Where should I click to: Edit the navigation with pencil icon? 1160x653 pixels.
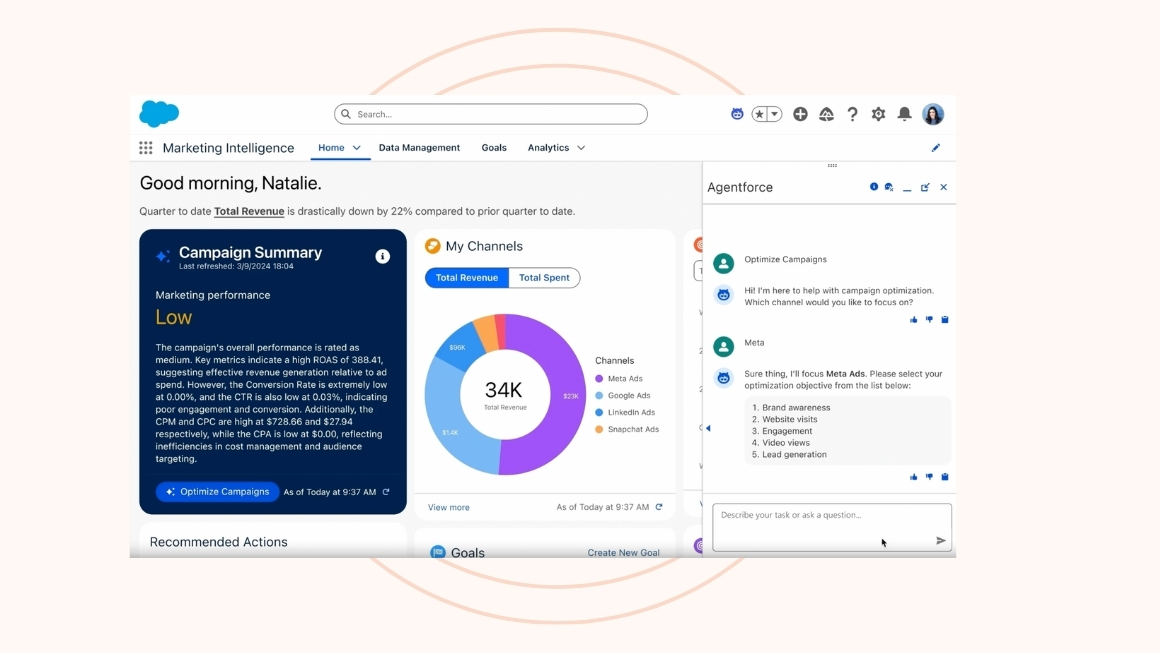pos(936,148)
